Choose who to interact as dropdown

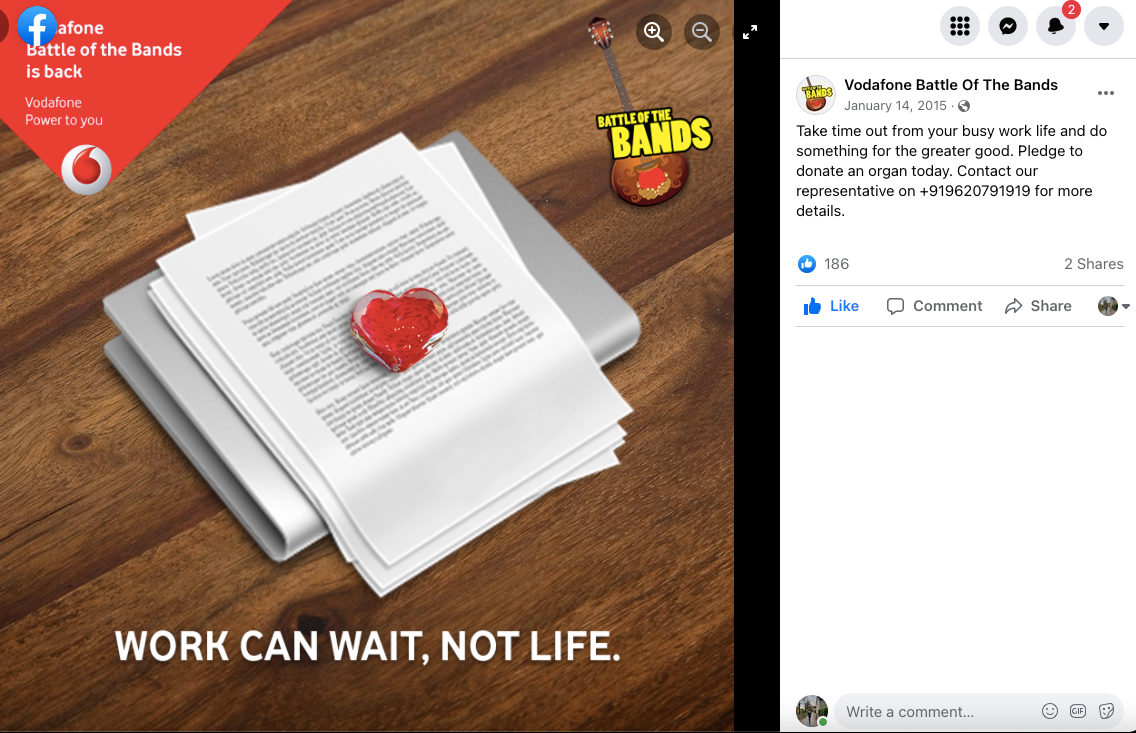1114,306
